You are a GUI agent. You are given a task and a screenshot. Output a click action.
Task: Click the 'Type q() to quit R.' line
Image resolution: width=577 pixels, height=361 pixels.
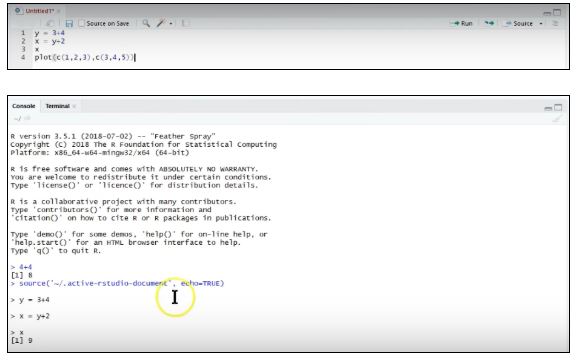pyautogui.click(x=55, y=251)
